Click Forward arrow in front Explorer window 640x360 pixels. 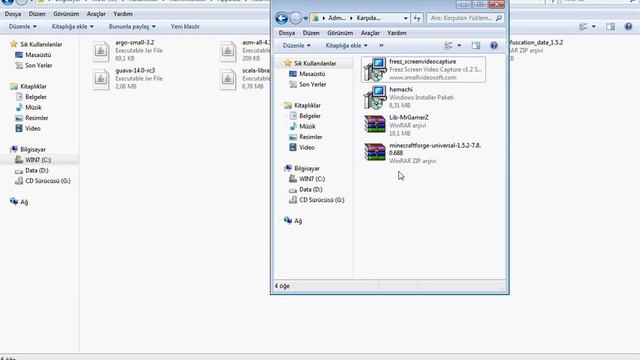[x=296, y=18]
